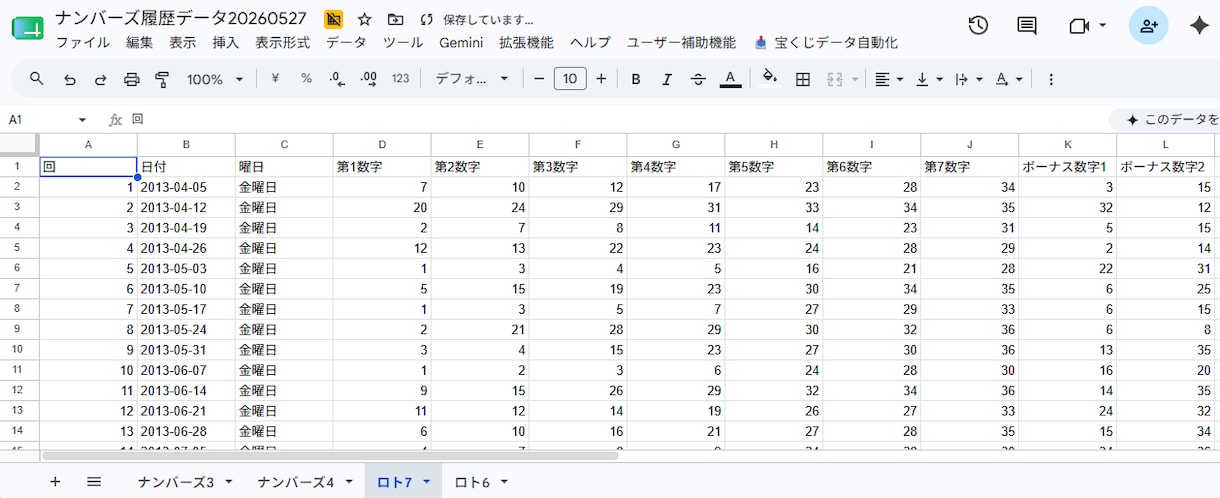Activate the paint format tool
Image resolution: width=1220 pixels, height=498 pixels.
pyautogui.click(x=162, y=79)
